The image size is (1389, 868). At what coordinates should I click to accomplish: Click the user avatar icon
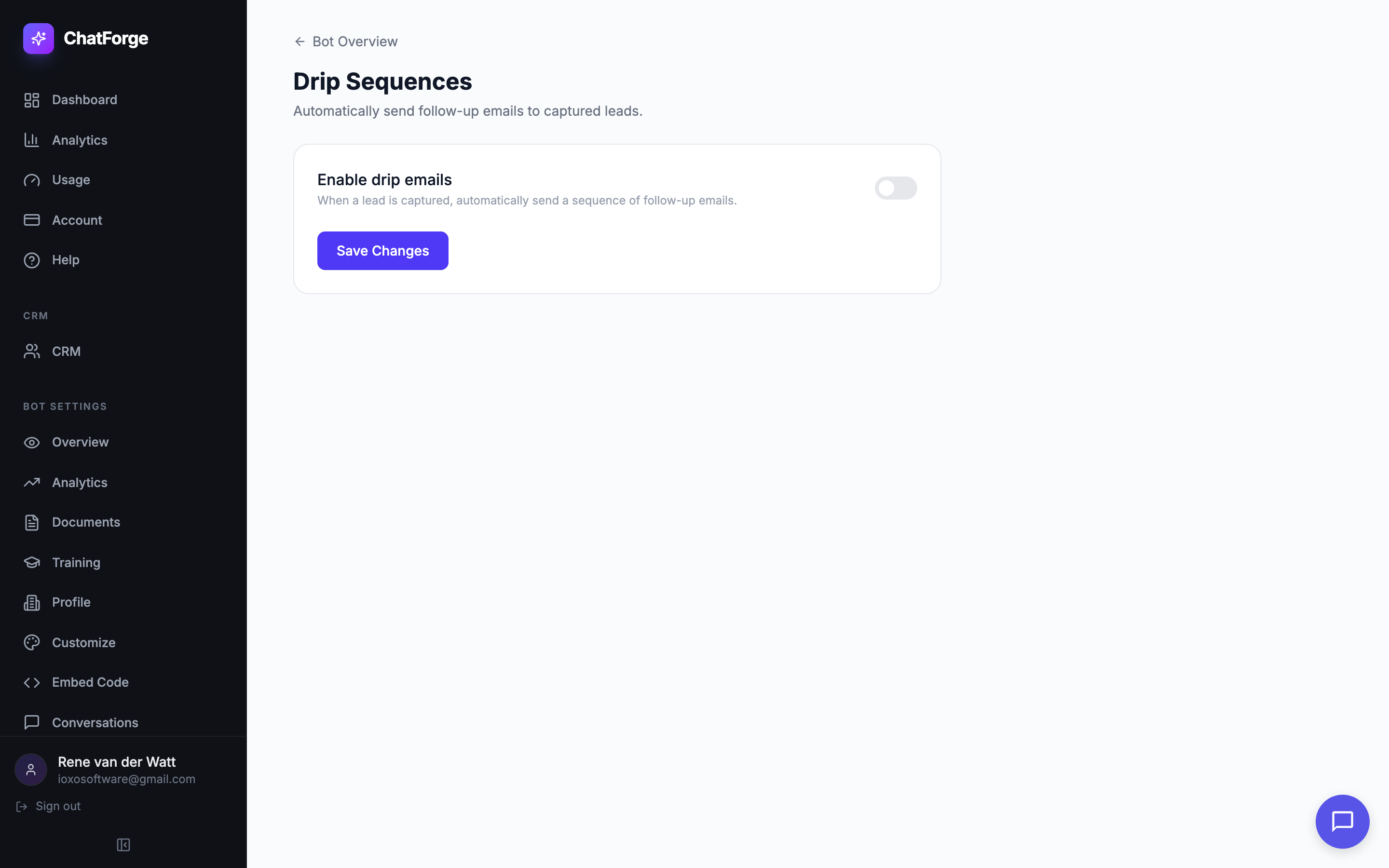[x=31, y=769]
